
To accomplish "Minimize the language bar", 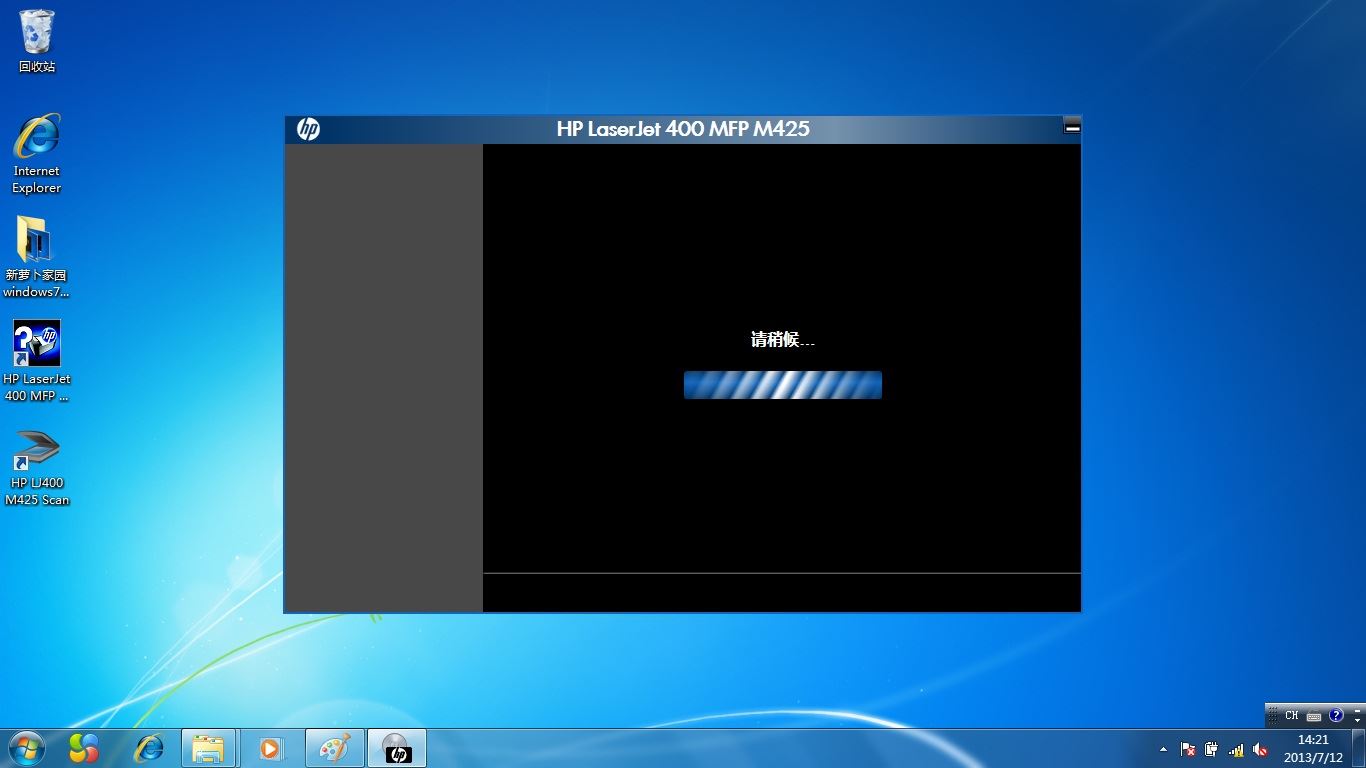I will click(1357, 709).
